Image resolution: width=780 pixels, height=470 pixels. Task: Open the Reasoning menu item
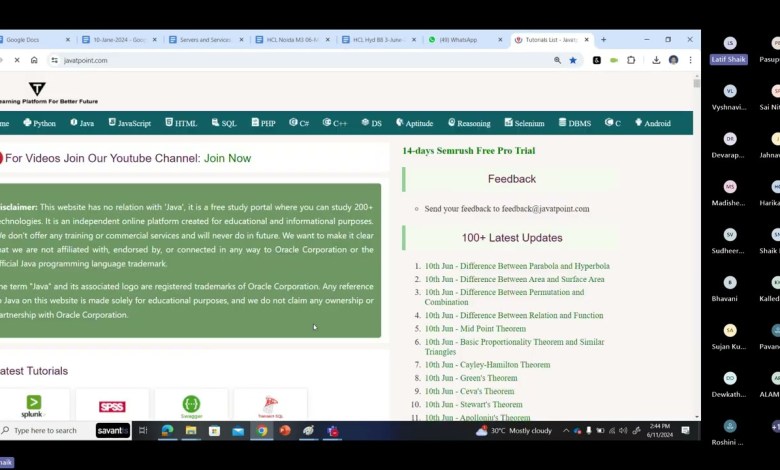point(469,123)
